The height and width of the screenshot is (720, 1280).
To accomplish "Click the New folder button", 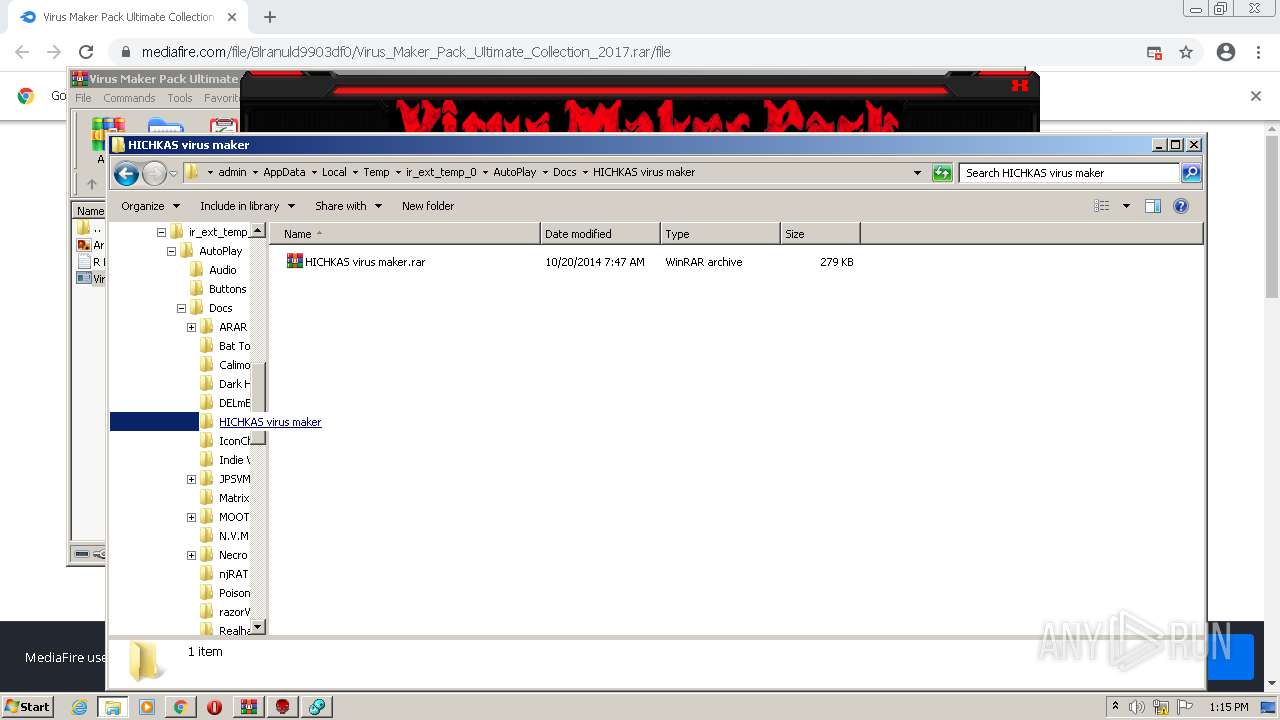I will tap(428, 206).
